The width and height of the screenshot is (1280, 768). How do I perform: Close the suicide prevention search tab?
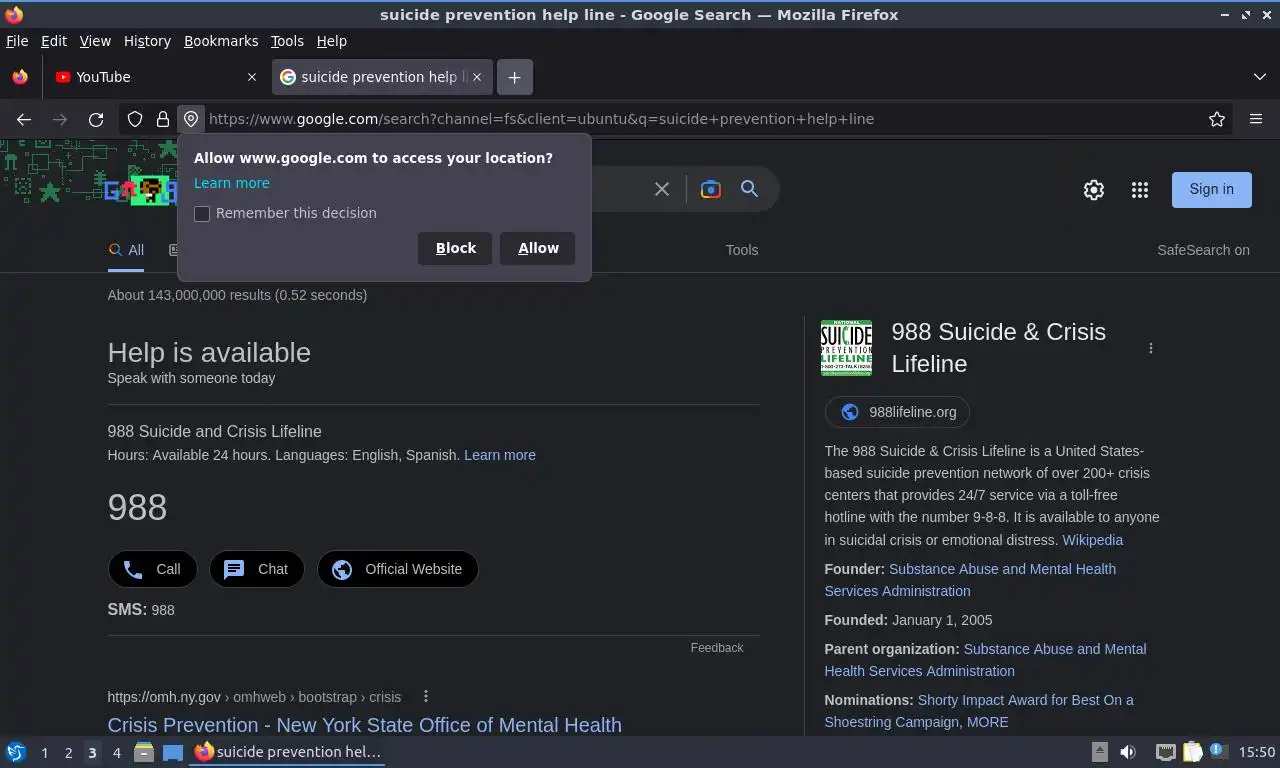click(477, 77)
